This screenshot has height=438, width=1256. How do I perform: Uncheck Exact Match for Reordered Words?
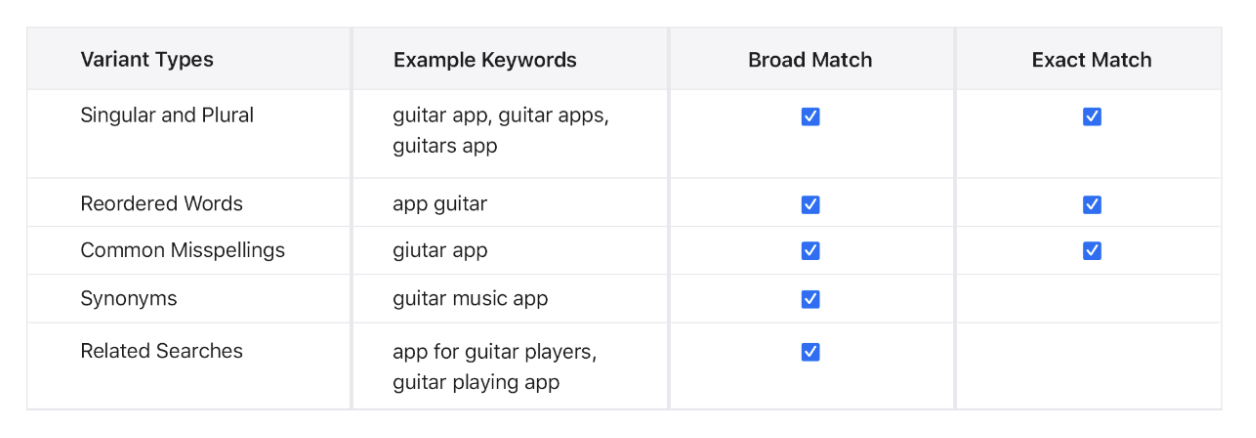pos(1092,205)
